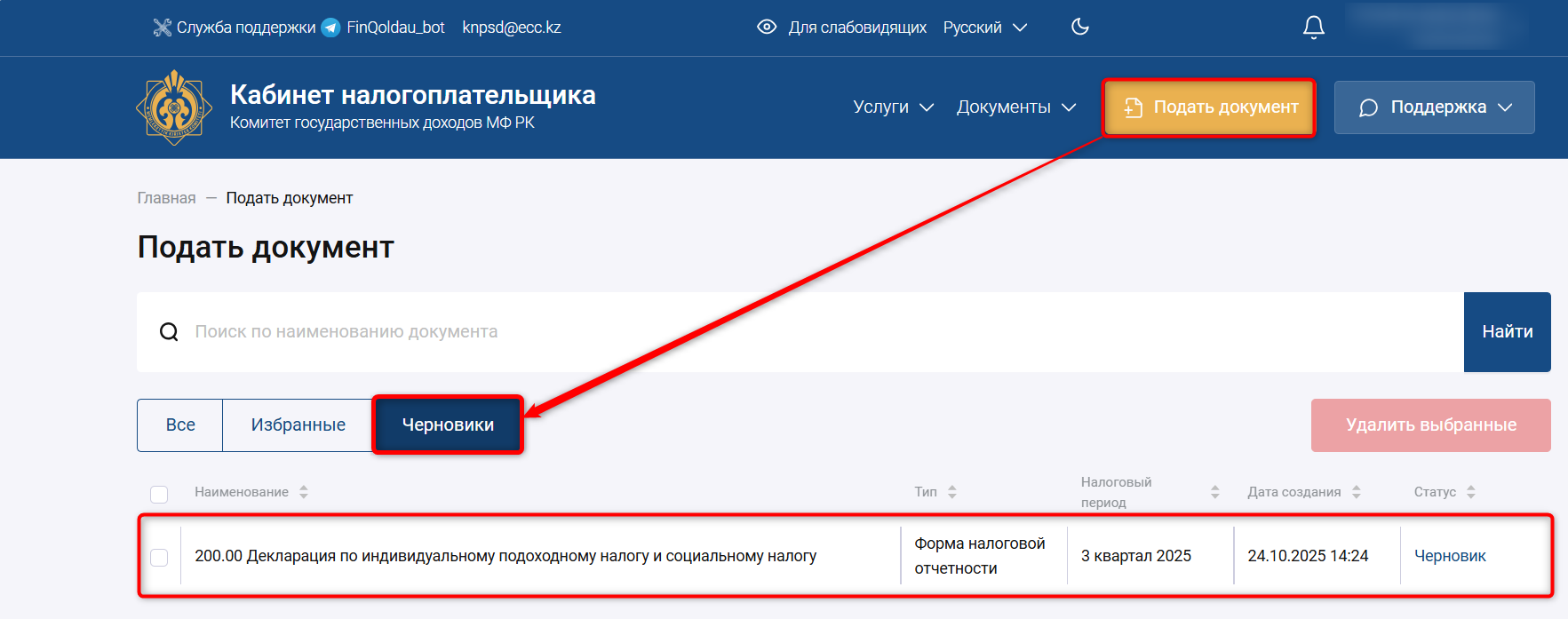Click the Найти search button
The height and width of the screenshot is (619, 1568).
pos(1508,332)
